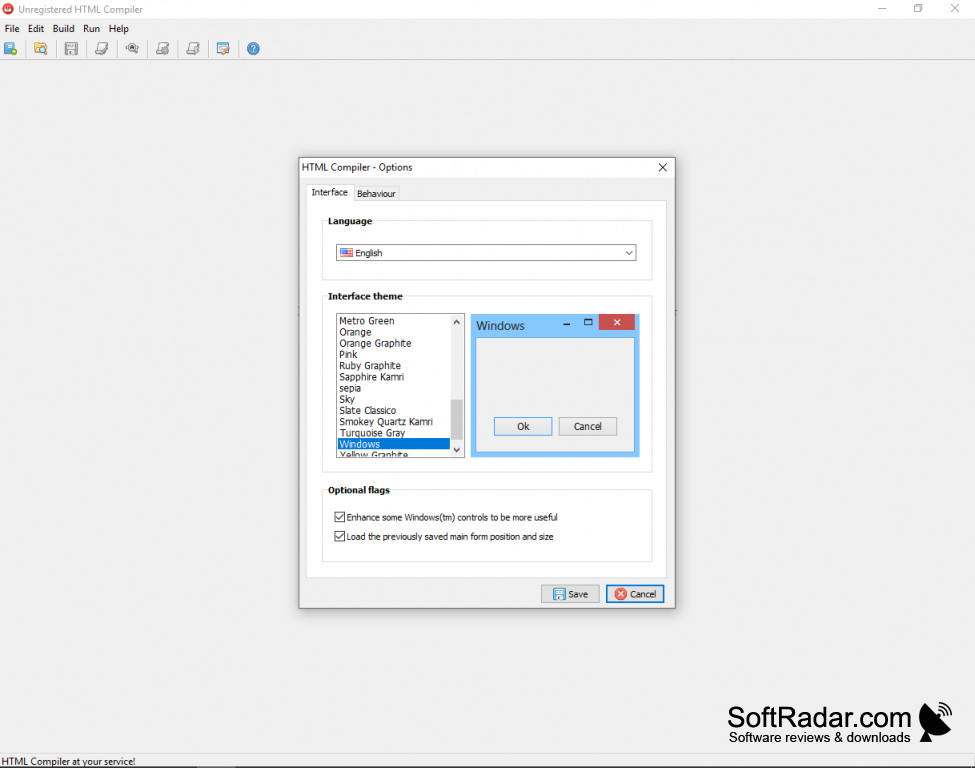Click the red X in theme preview
The image size is (975, 768).
click(617, 322)
